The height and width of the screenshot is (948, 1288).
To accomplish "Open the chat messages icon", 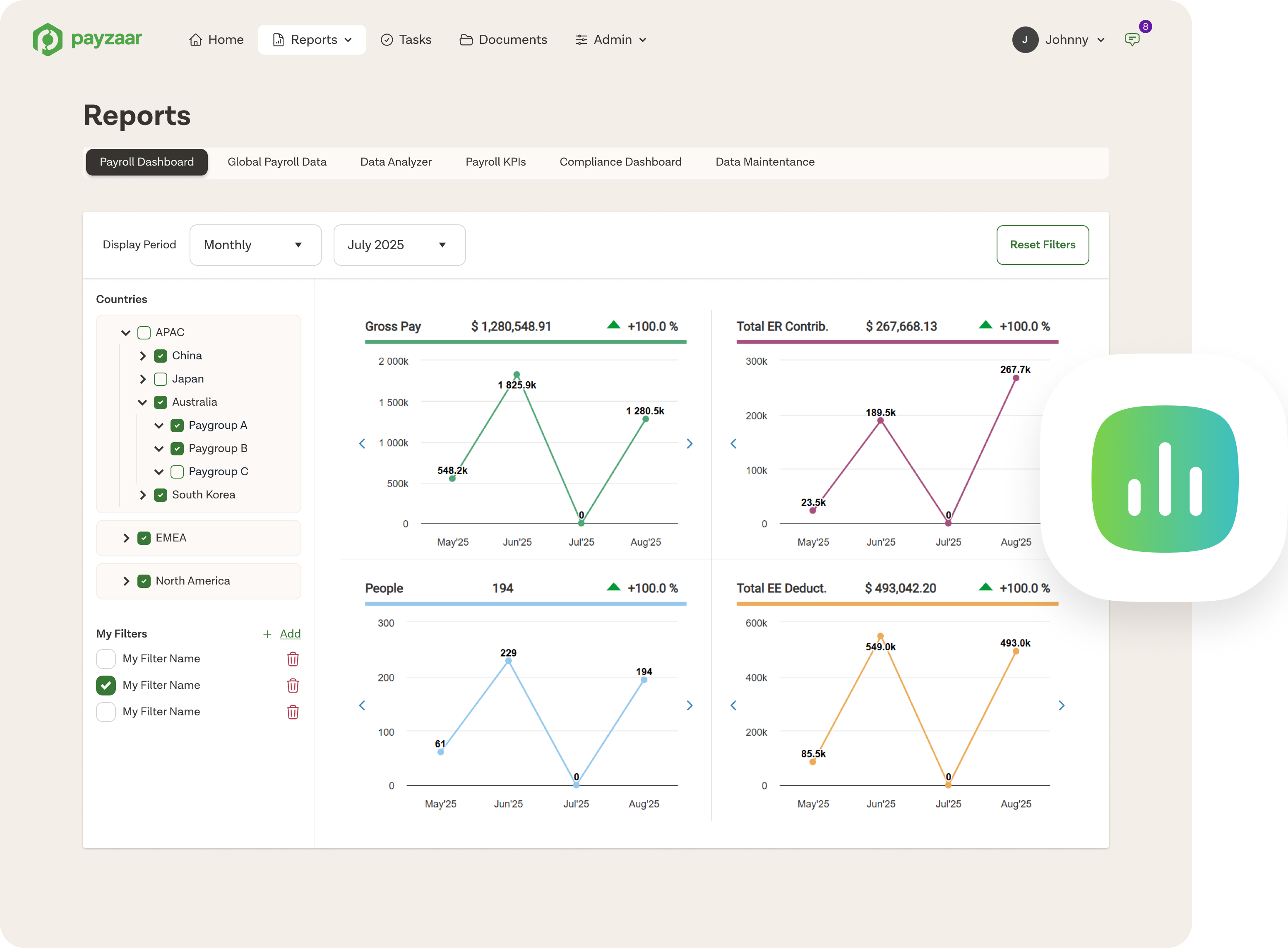I will (1132, 40).
